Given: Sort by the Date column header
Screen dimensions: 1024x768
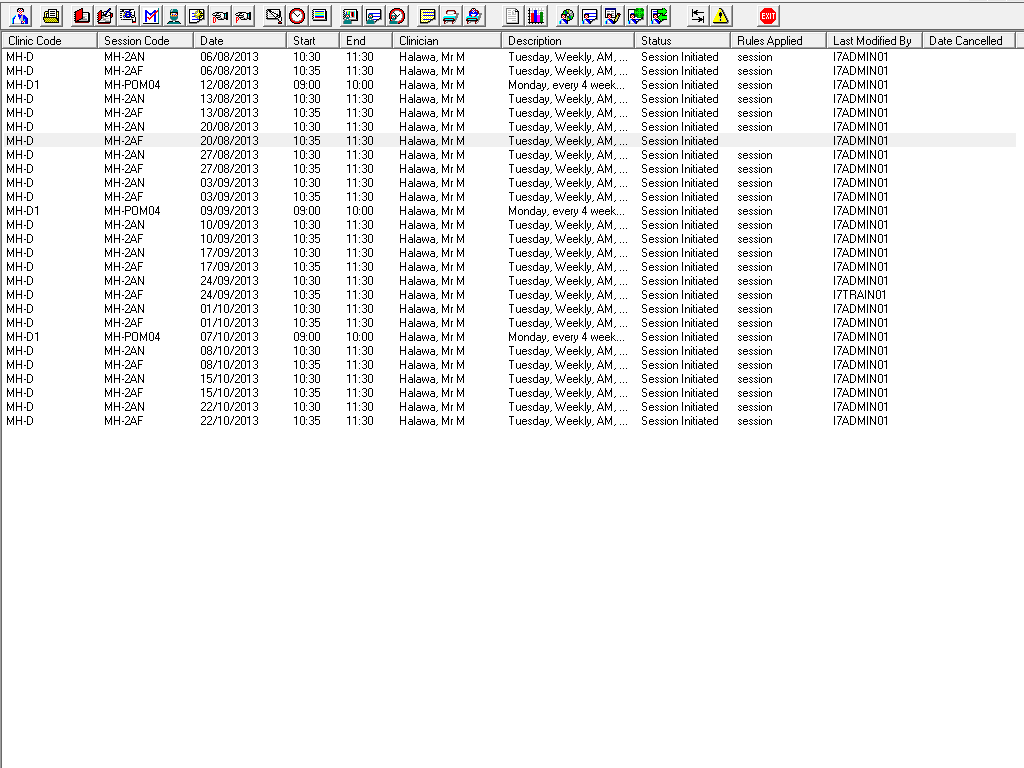Looking at the screenshot, I should point(240,40).
